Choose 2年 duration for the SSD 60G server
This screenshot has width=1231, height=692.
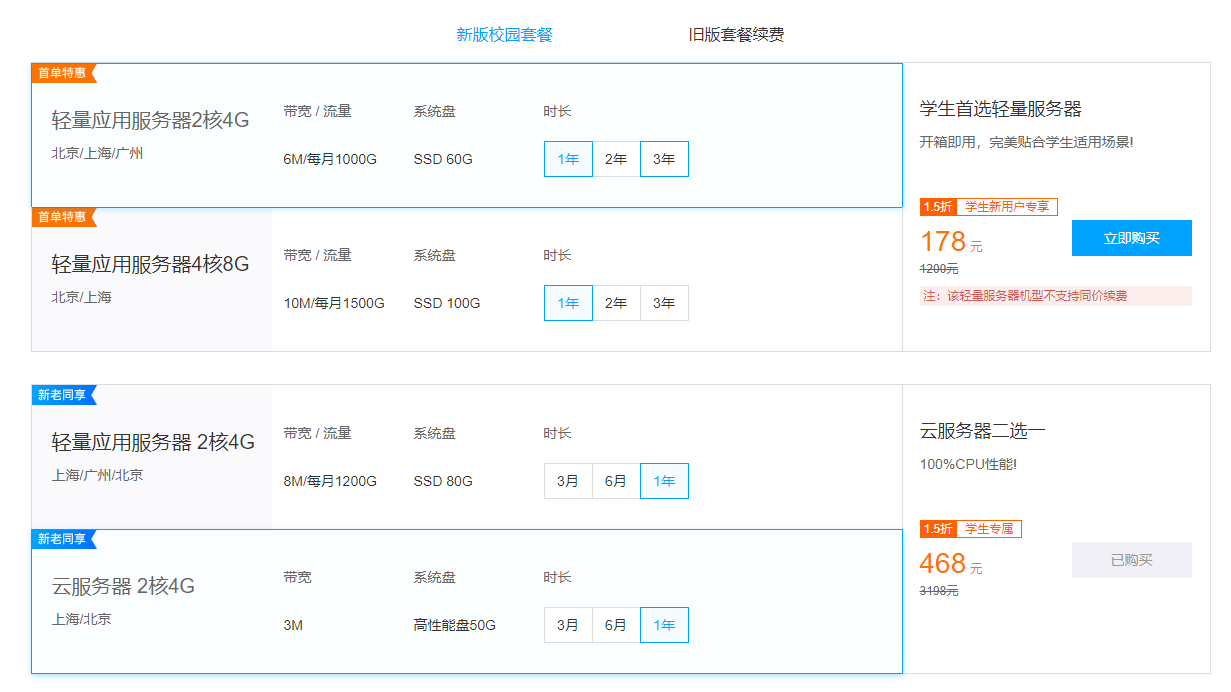[616, 159]
